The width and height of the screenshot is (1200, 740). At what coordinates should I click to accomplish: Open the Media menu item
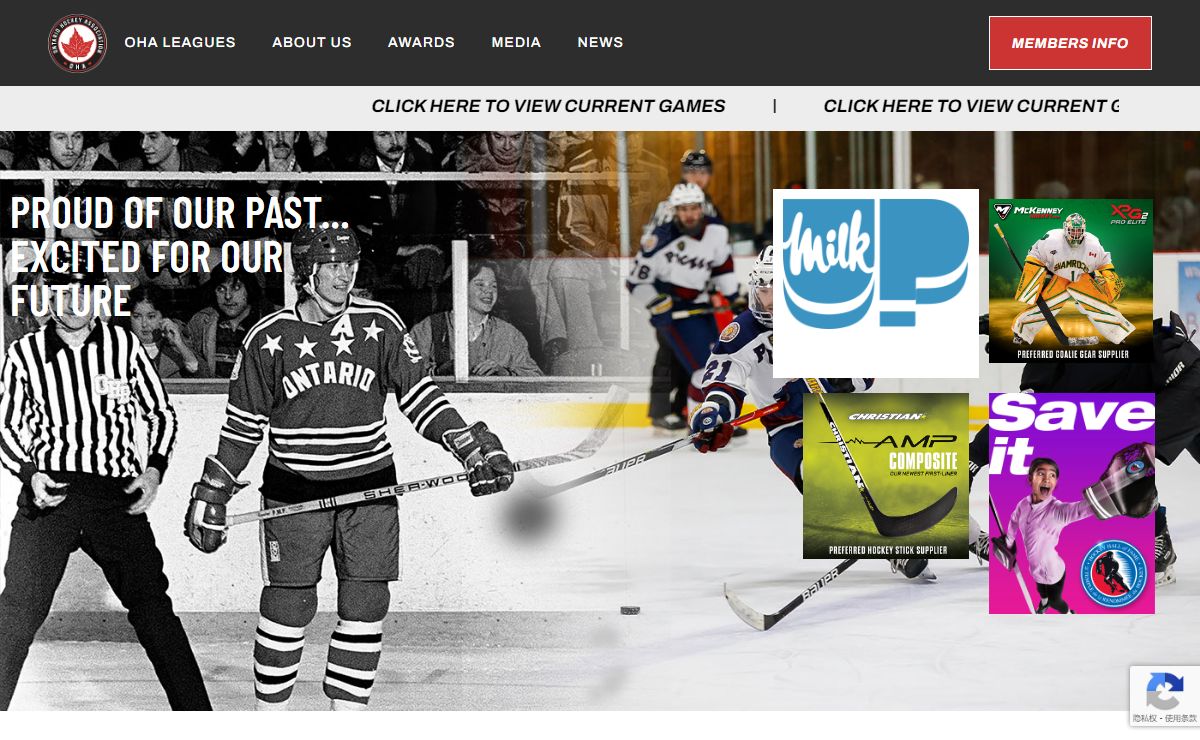coord(516,42)
